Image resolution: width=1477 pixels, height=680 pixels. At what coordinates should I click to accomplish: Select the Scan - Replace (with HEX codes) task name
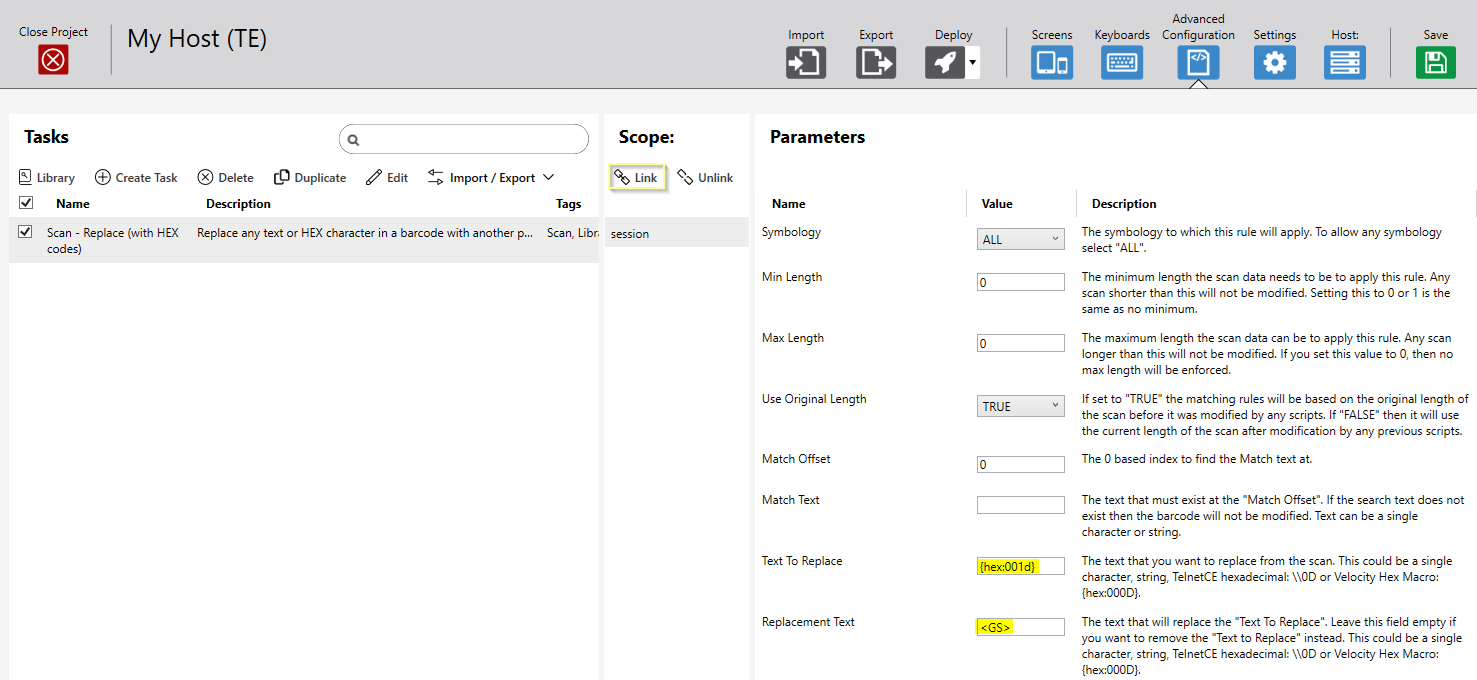[x=113, y=241]
